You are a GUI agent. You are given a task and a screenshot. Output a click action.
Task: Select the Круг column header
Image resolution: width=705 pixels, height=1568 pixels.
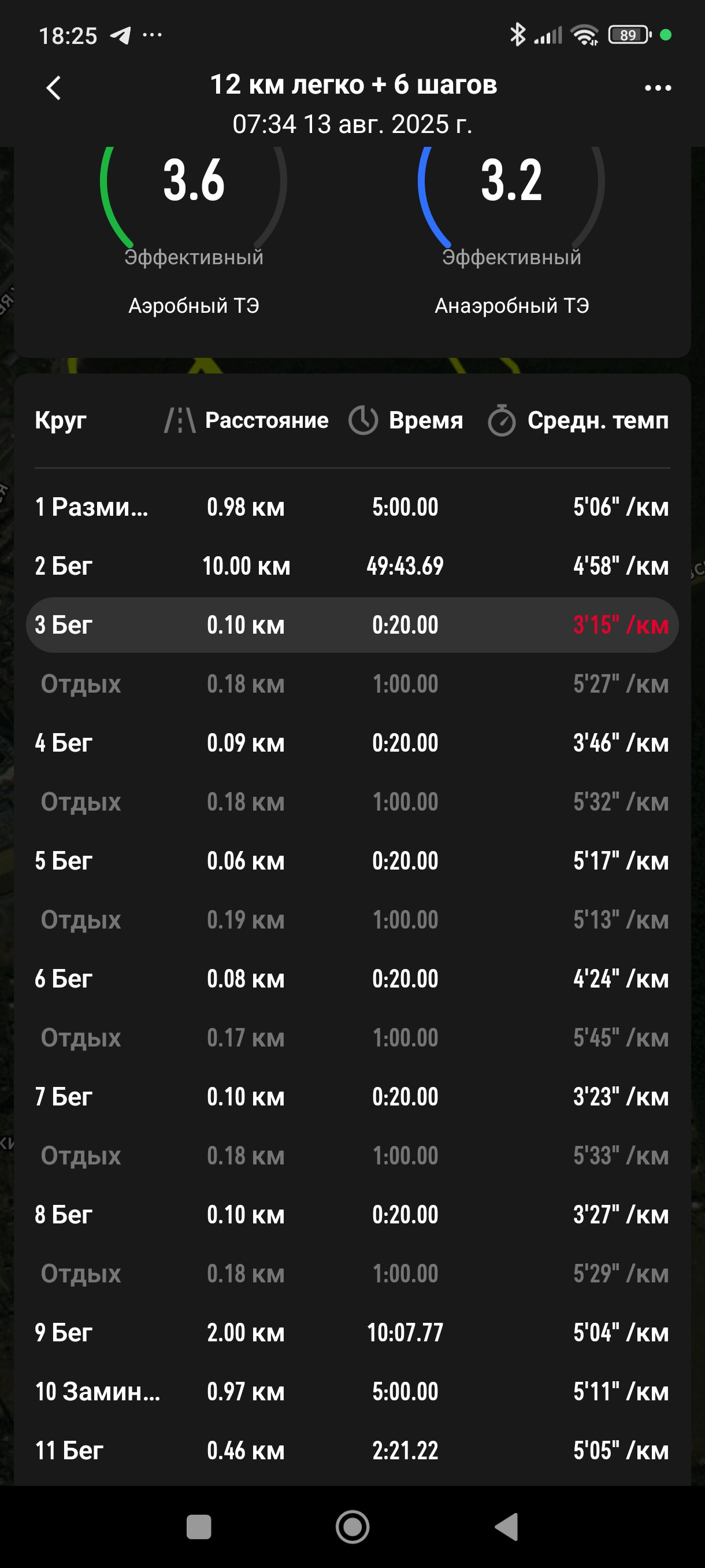(x=61, y=420)
